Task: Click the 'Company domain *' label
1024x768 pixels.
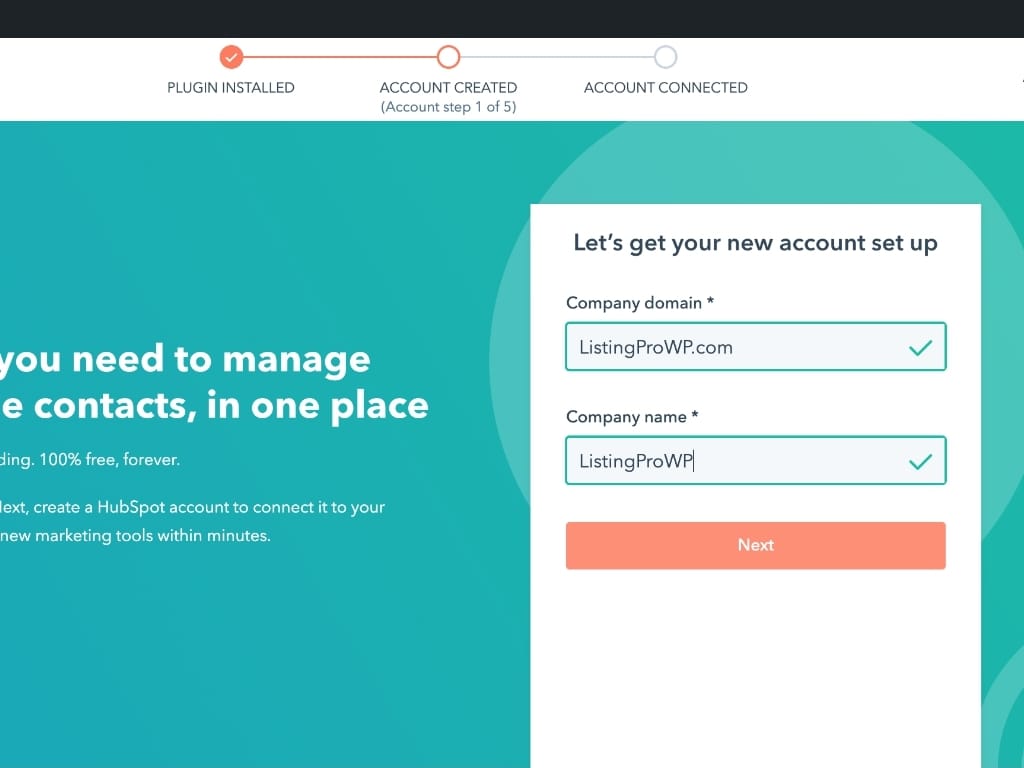Action: (x=640, y=303)
